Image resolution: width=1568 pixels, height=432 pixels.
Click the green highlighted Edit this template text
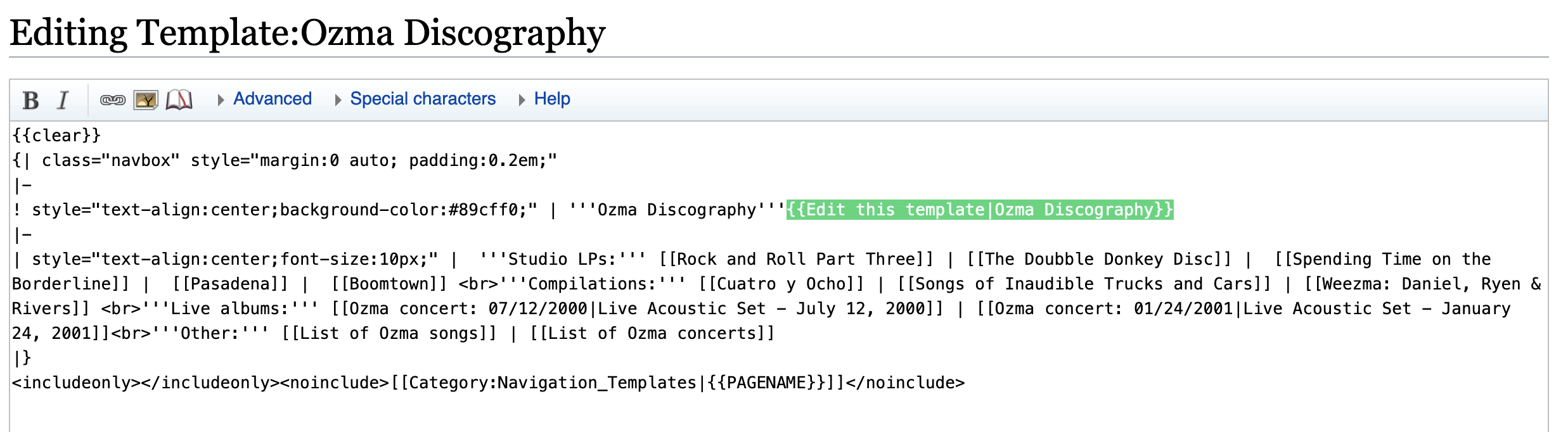[x=980, y=210]
